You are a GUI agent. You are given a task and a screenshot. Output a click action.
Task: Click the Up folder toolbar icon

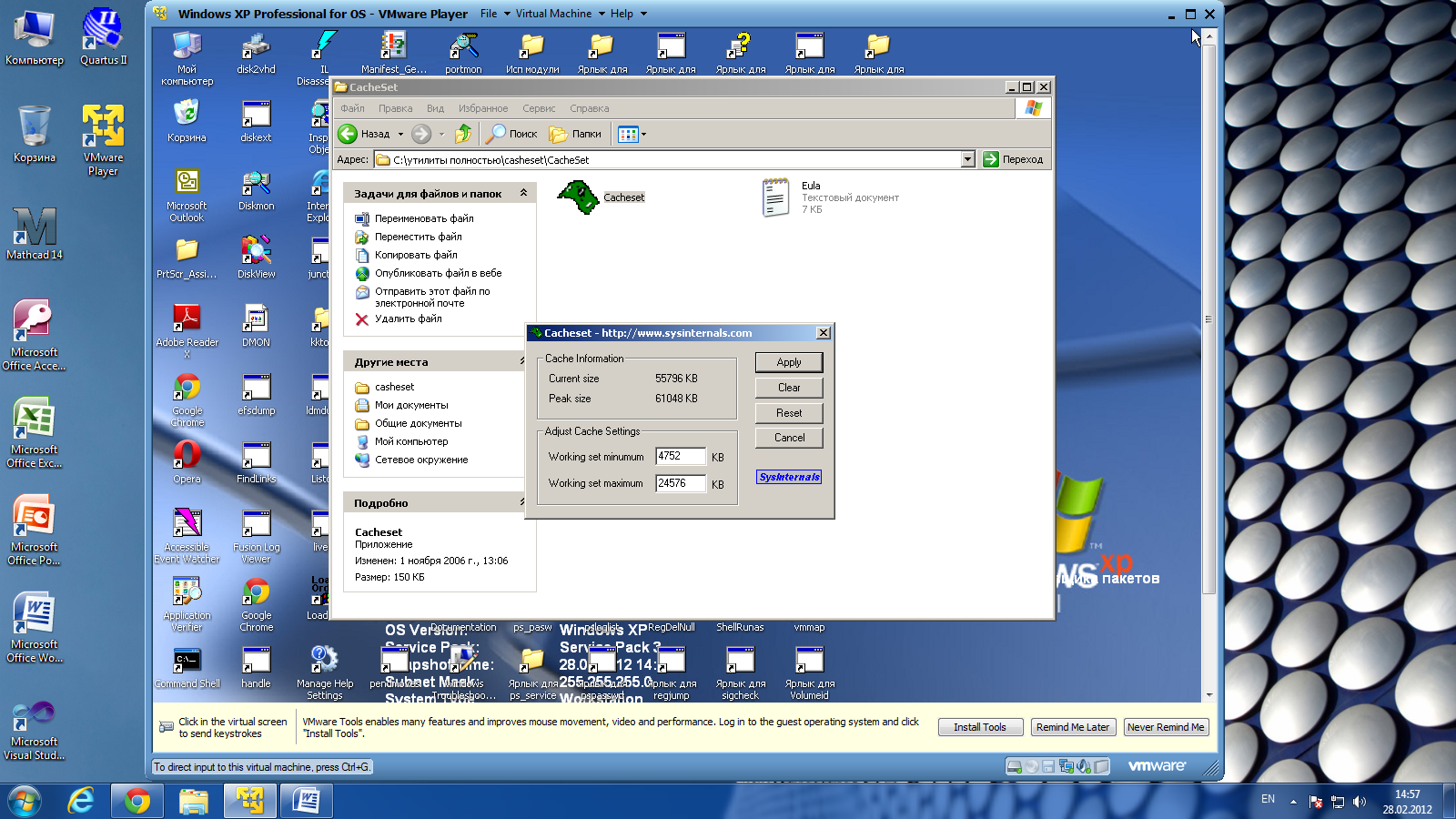(463, 134)
